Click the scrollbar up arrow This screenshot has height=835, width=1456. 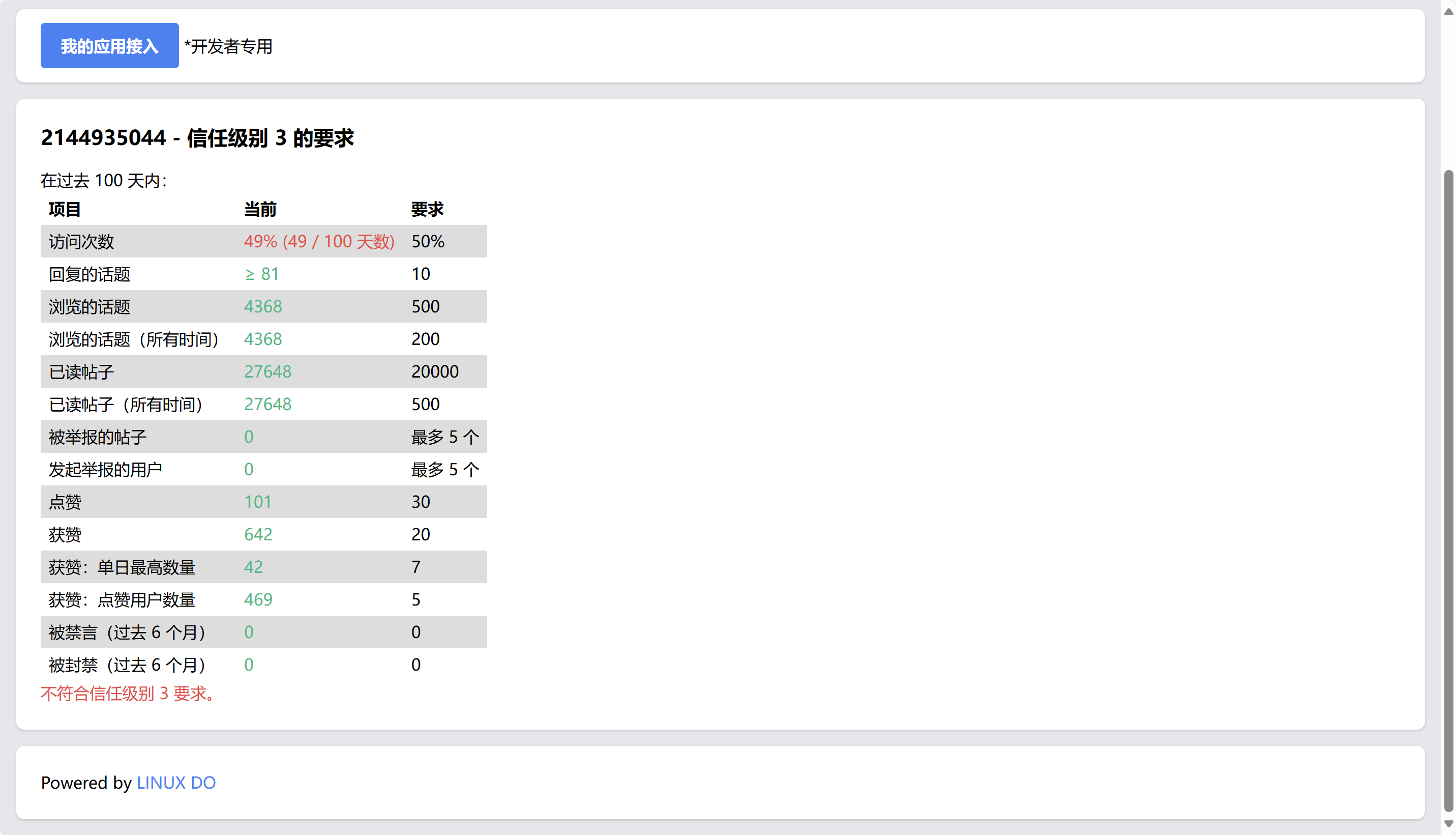pyautogui.click(x=1448, y=12)
